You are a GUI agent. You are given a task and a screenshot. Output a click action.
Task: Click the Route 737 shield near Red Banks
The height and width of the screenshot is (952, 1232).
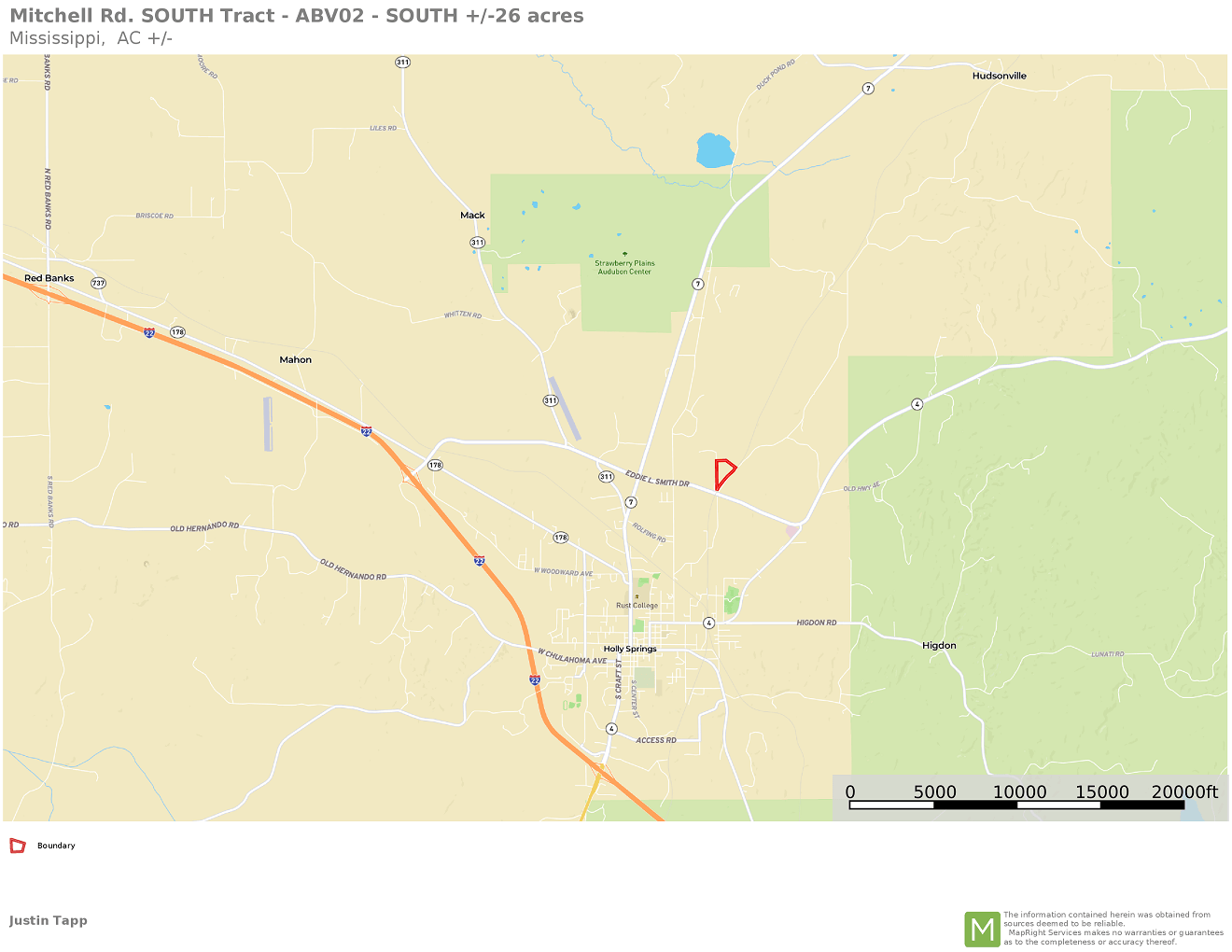pos(98,283)
